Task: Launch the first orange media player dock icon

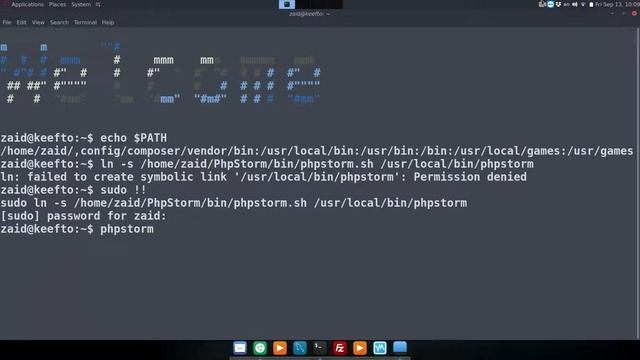Action: click(280, 348)
